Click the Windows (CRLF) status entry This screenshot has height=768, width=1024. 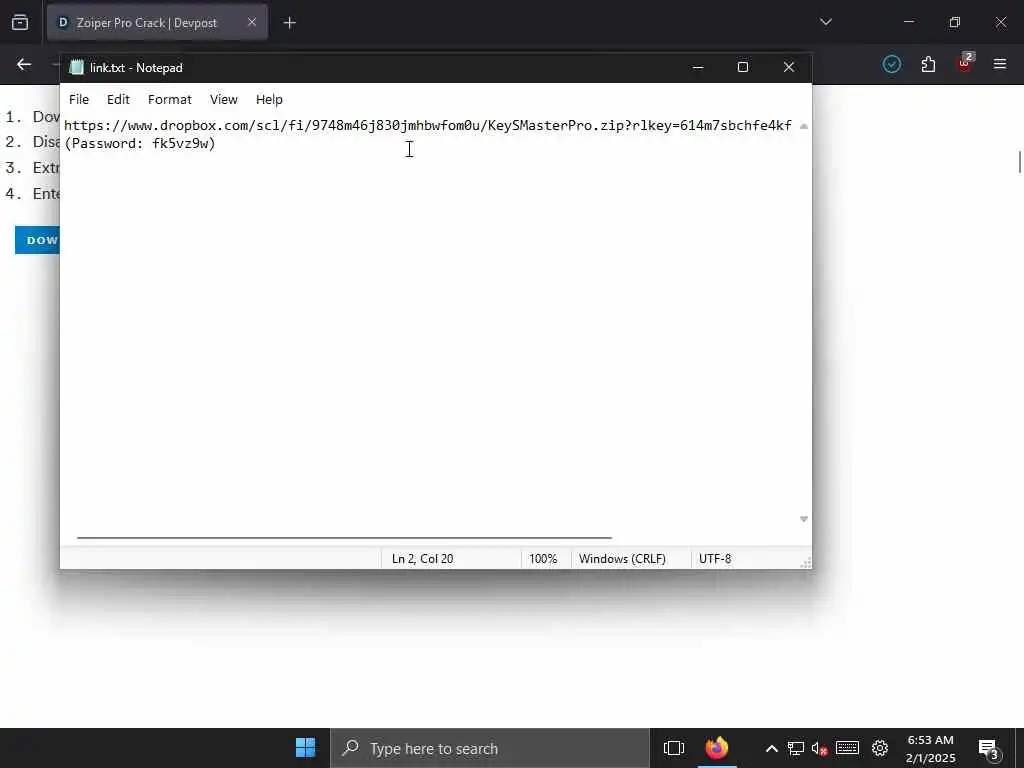[x=622, y=559]
